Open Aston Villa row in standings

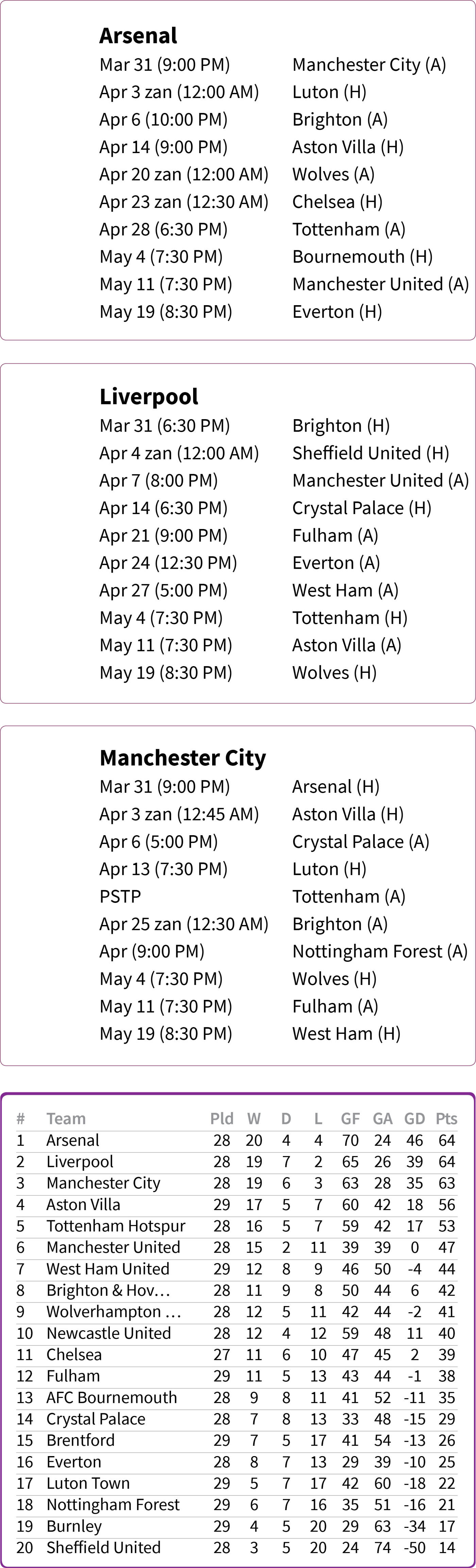click(237, 1205)
